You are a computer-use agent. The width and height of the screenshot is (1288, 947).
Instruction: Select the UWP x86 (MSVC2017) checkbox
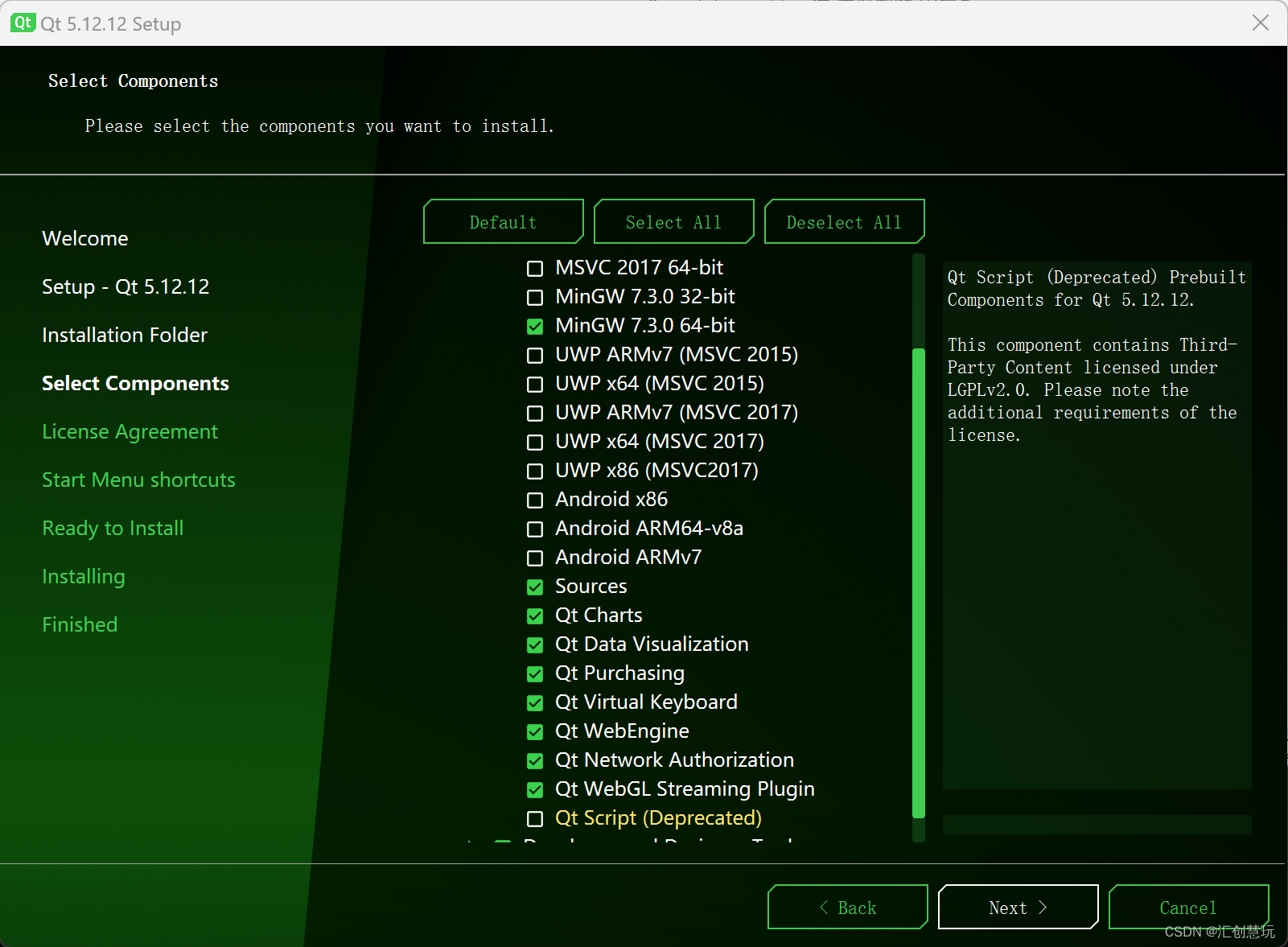(535, 471)
